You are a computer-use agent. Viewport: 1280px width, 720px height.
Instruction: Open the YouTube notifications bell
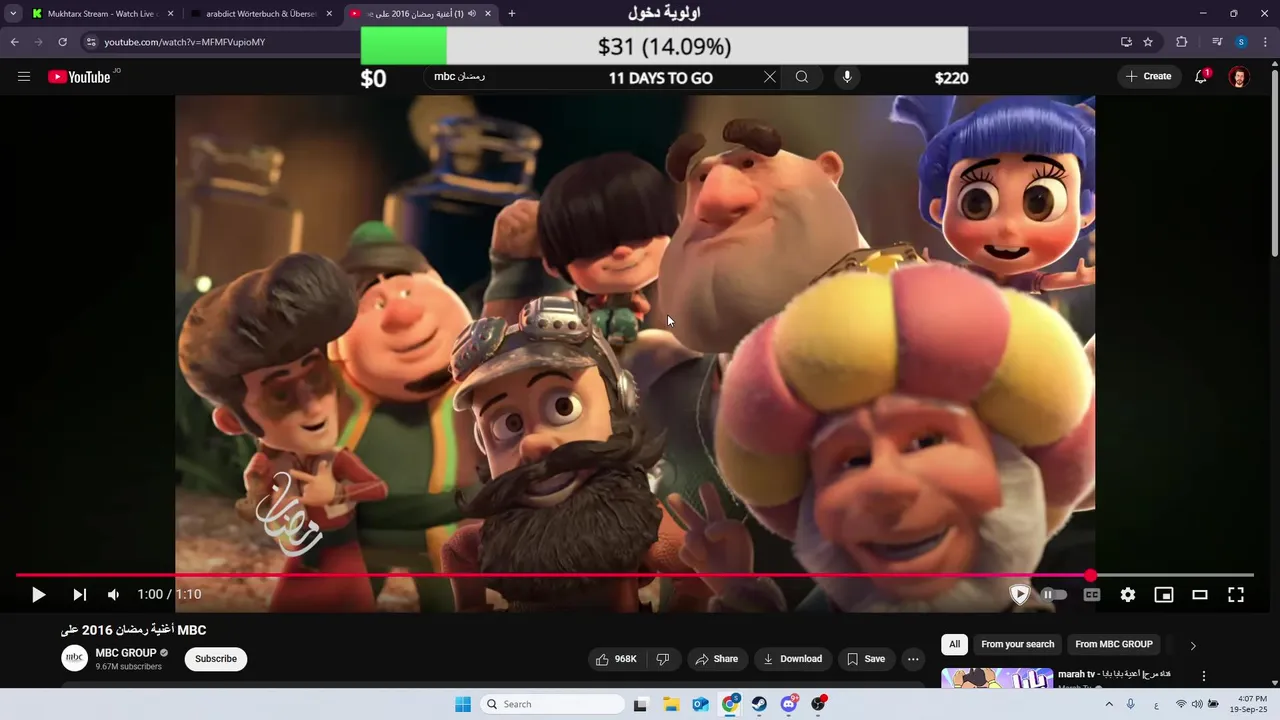tap(1202, 77)
